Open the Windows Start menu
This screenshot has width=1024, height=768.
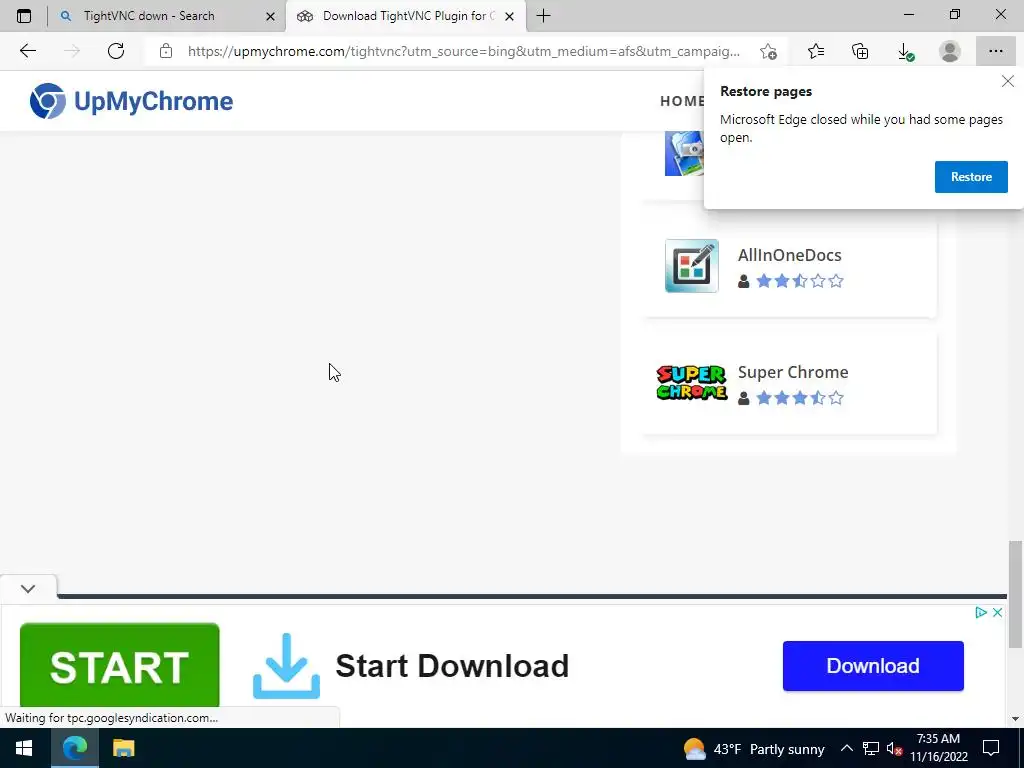[25, 748]
